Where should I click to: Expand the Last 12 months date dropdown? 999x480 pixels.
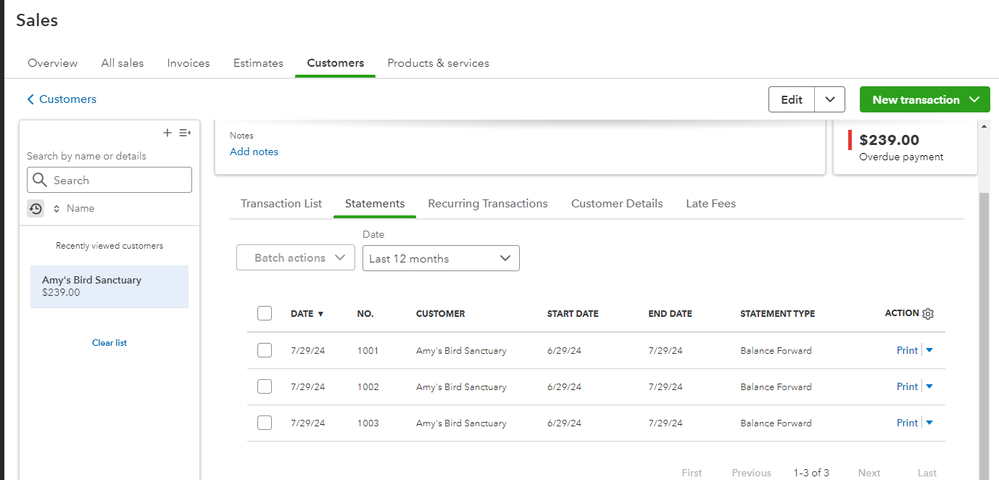click(x=440, y=258)
